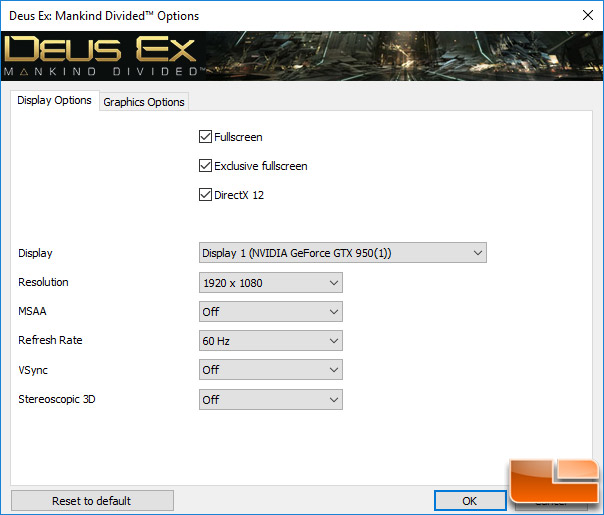Viewport: 604px width, 515px height.
Task: Switch to the Graphics Options tab
Action: tap(144, 102)
